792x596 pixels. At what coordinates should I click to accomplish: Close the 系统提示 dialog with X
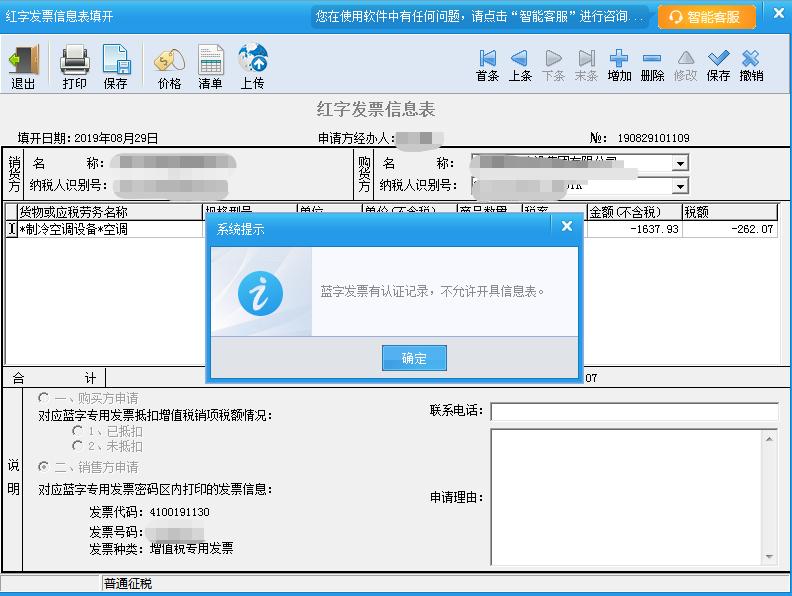pos(567,226)
